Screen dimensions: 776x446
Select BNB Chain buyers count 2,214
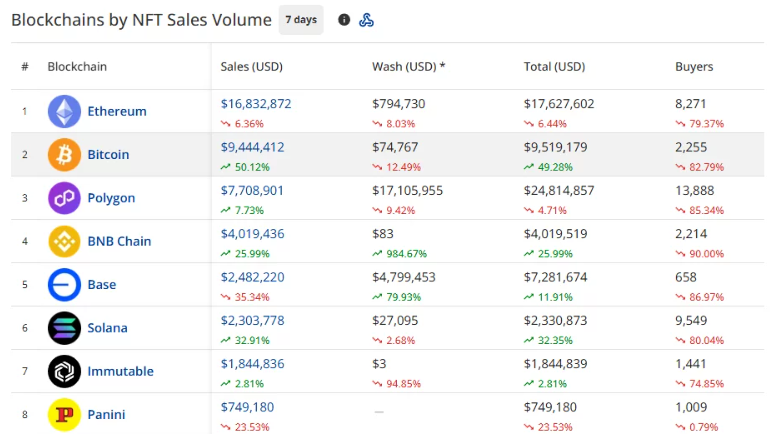pyautogui.click(x=691, y=234)
